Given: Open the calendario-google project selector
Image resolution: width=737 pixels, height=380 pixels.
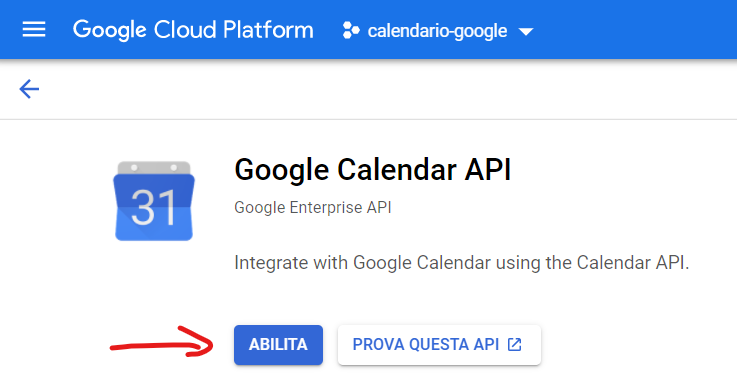Looking at the screenshot, I should click(x=438, y=31).
